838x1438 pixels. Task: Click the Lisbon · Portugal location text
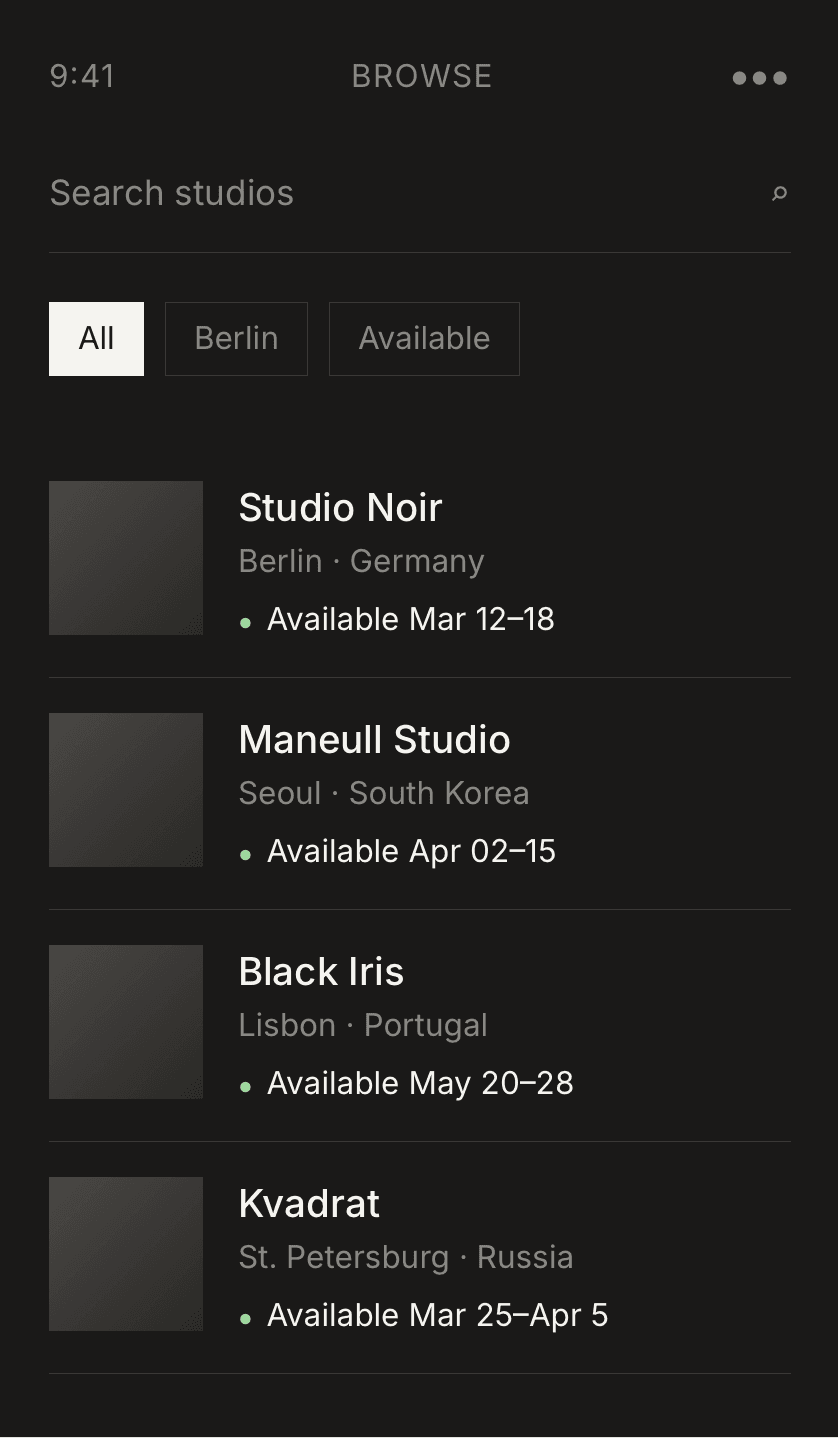tap(362, 1025)
